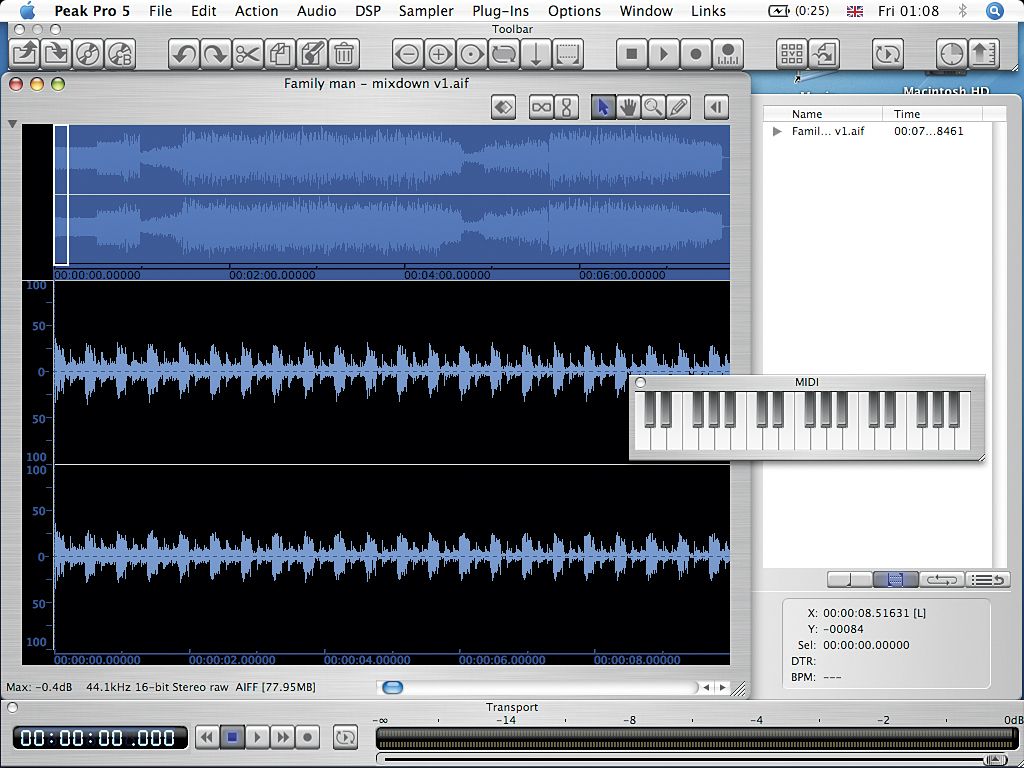Fast forward using the Transport bar button
The width and height of the screenshot is (1024, 768).
pyautogui.click(x=282, y=737)
